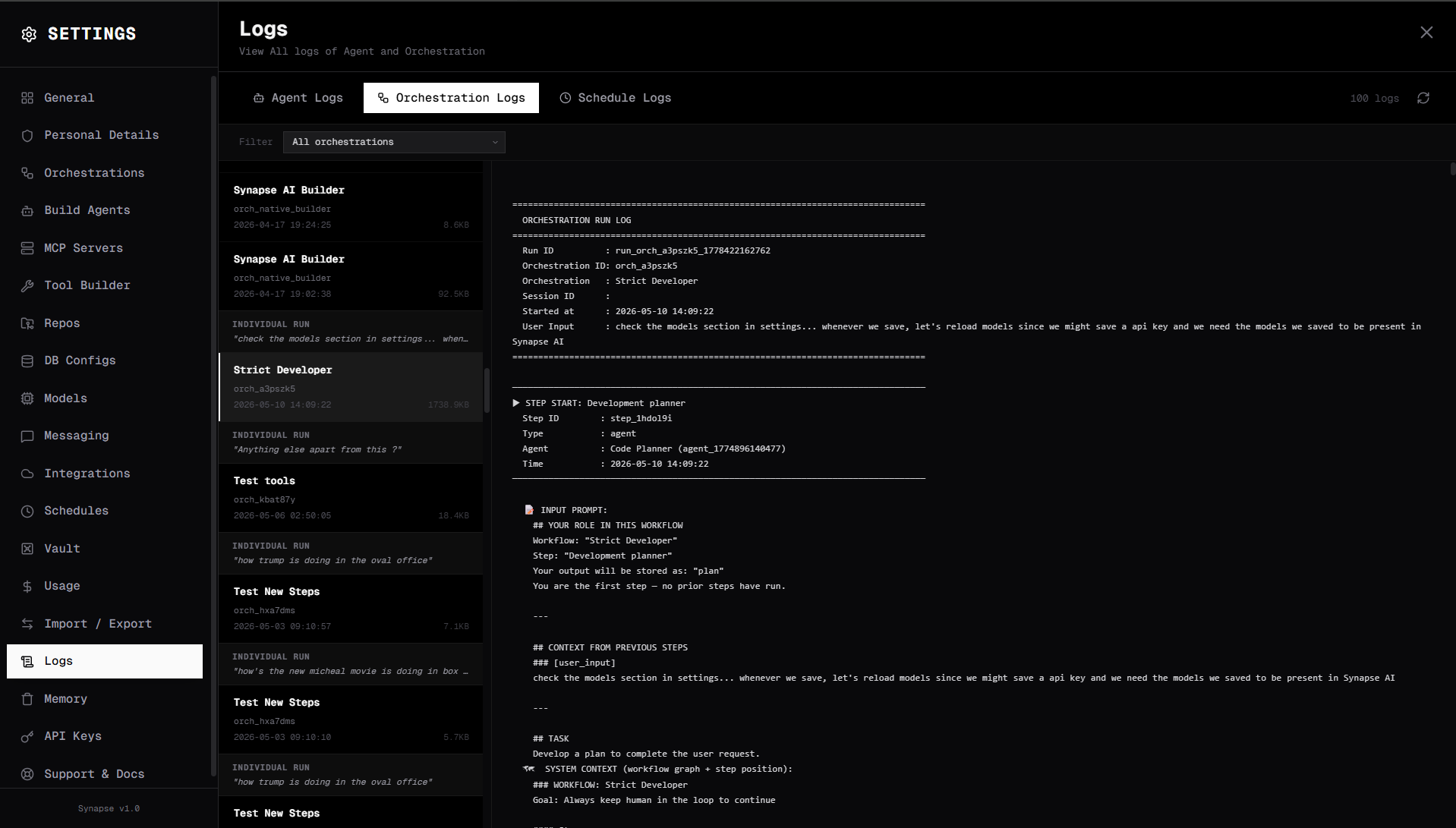Open the Integrations section

click(105, 474)
